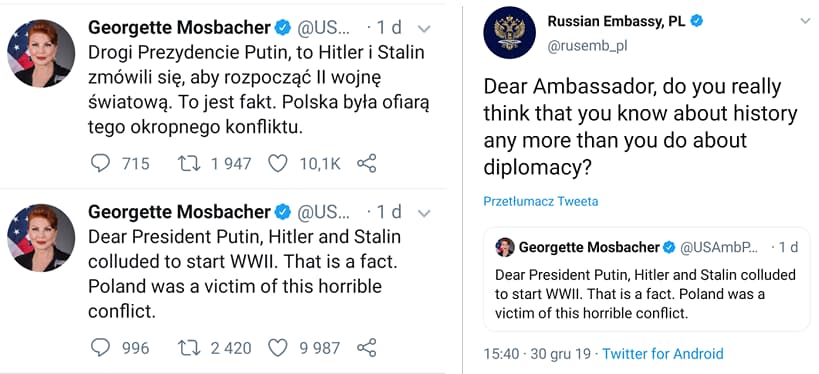Share the English Mosbacher tweet
The width and height of the screenshot is (819, 374).
pyautogui.click(x=367, y=348)
